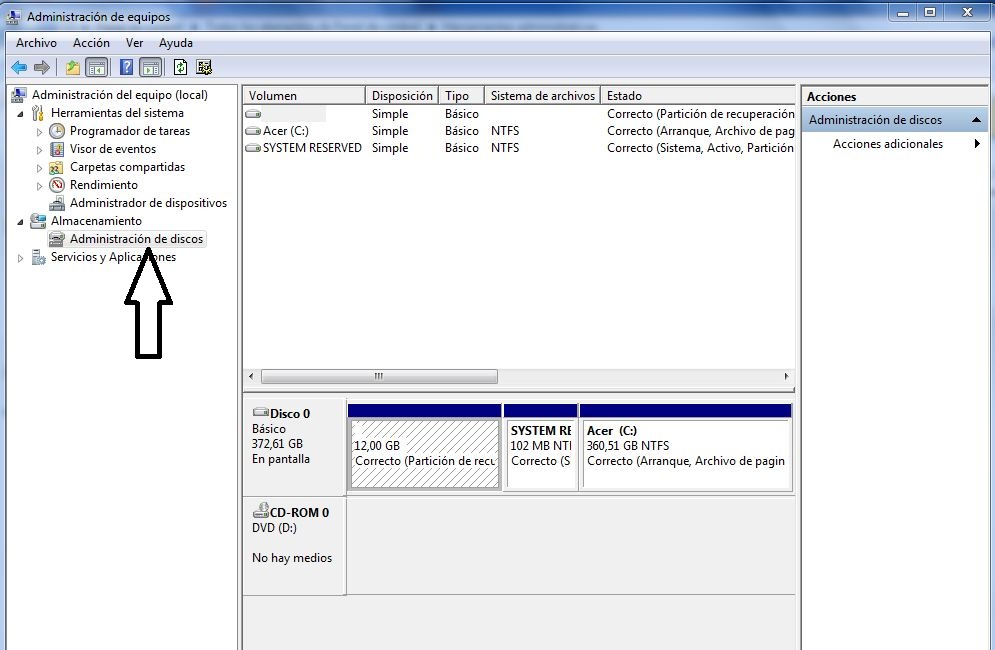Image resolution: width=995 pixels, height=650 pixels.
Task: Click the Disco 0 disk label panel
Action: click(294, 446)
